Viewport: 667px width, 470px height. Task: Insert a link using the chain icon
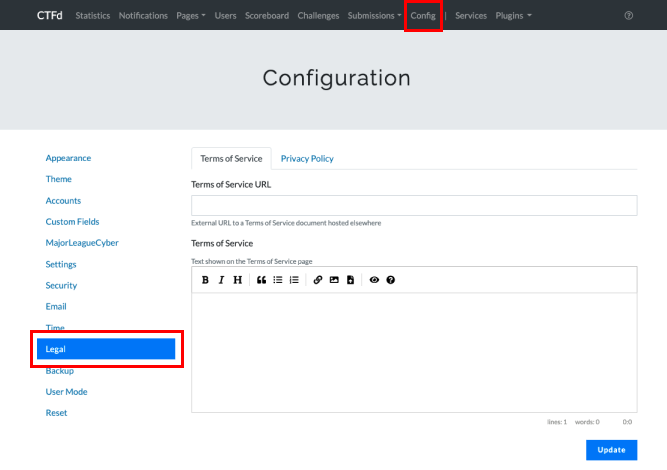click(318, 280)
